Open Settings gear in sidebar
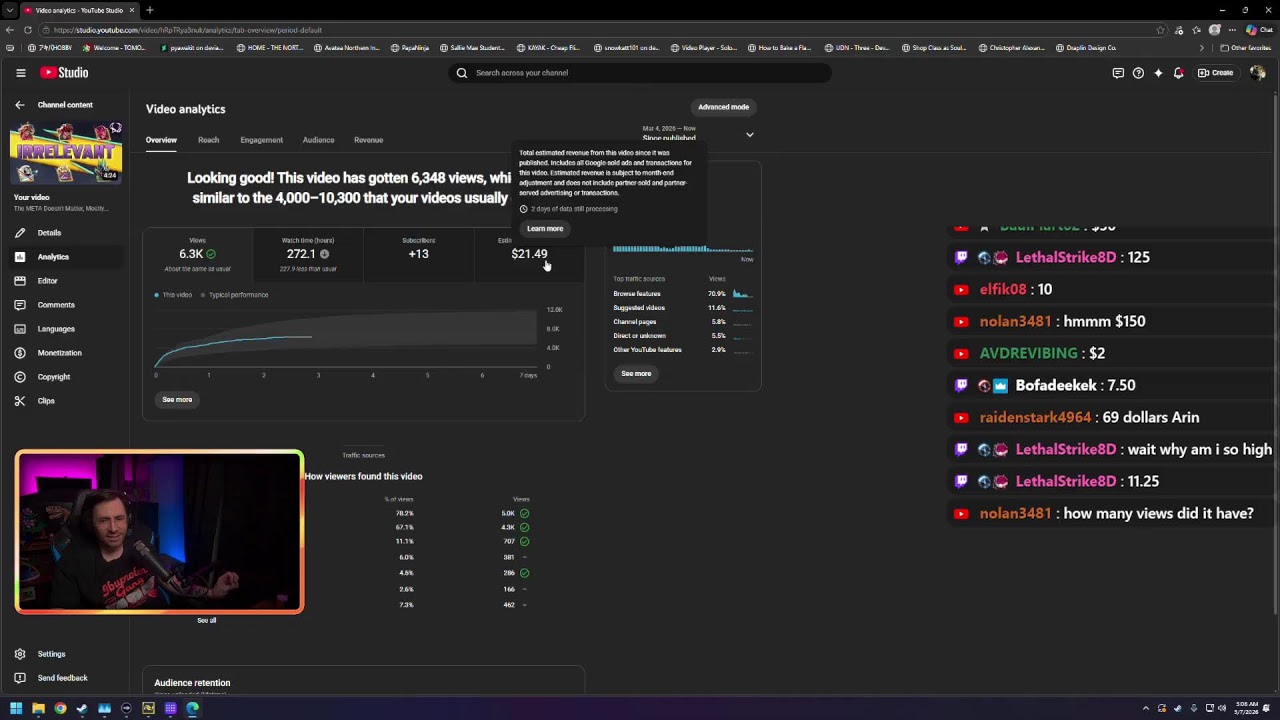The height and width of the screenshot is (720, 1280). coord(19,654)
